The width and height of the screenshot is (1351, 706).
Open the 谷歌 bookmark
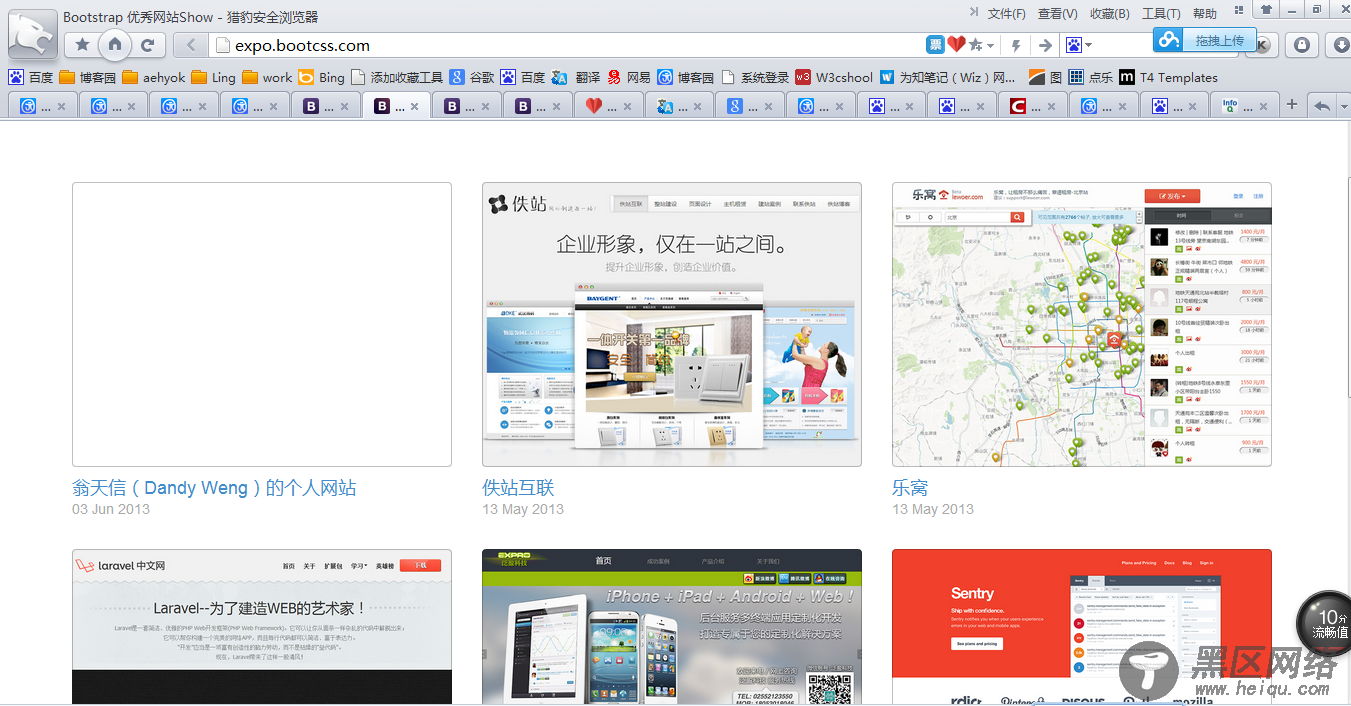(x=472, y=77)
